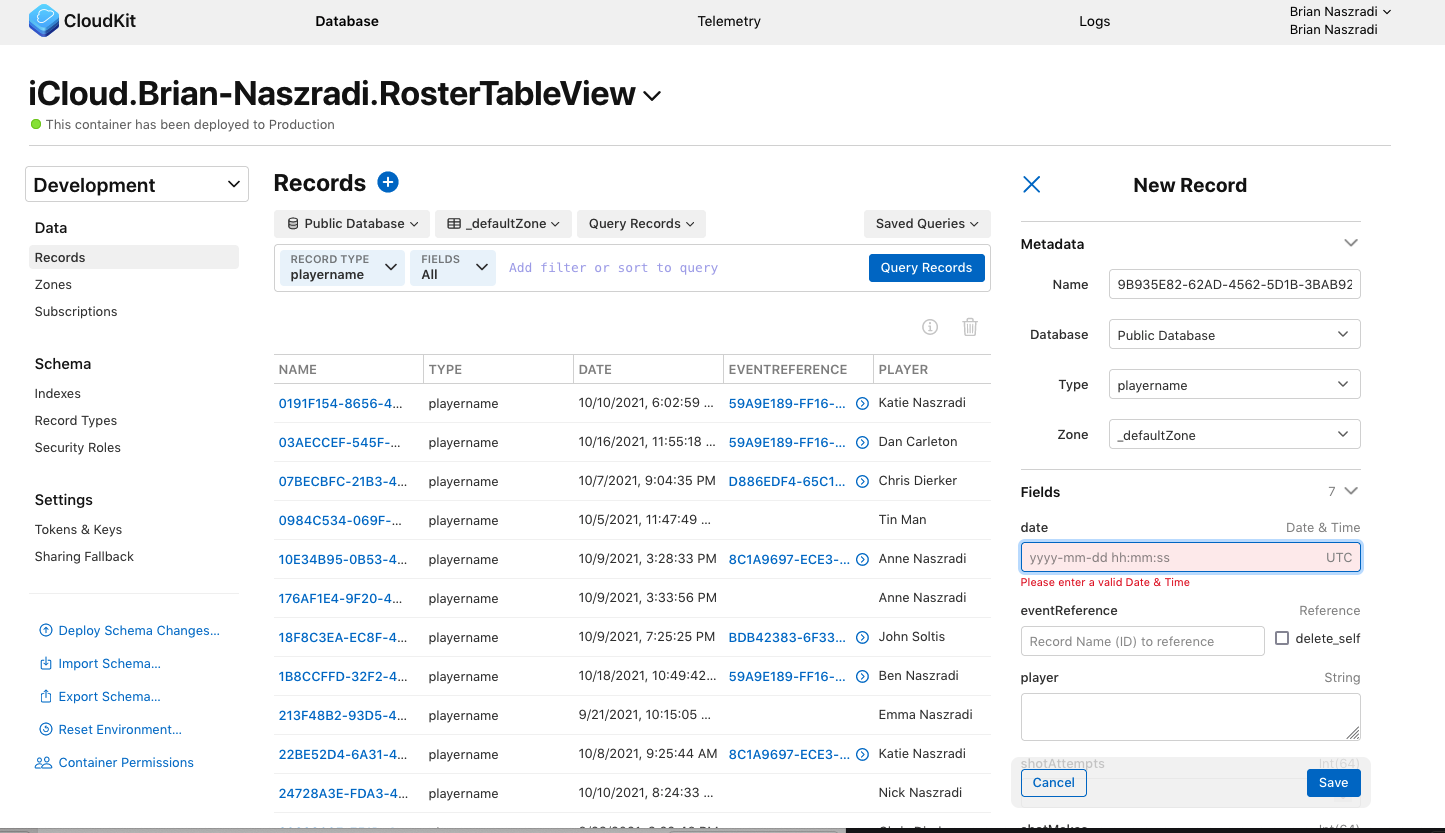Click the record Name input field
This screenshot has width=1445, height=833.
(1235, 284)
